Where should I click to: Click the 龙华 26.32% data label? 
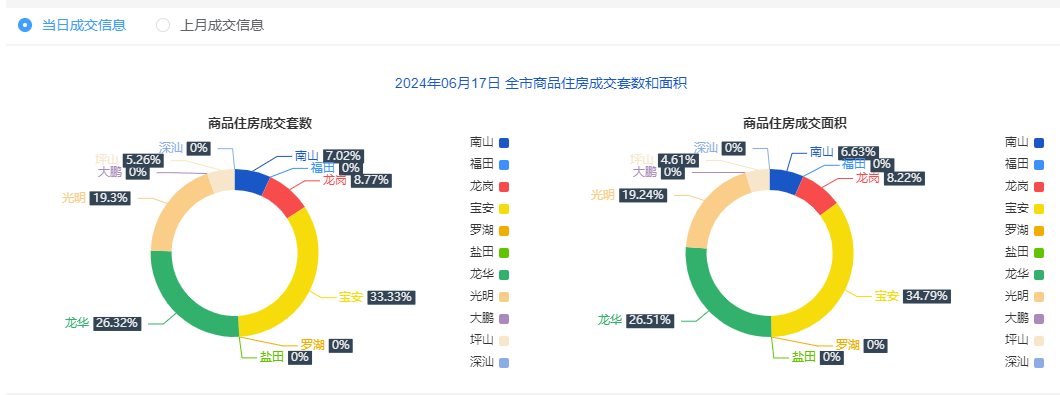(x=103, y=323)
